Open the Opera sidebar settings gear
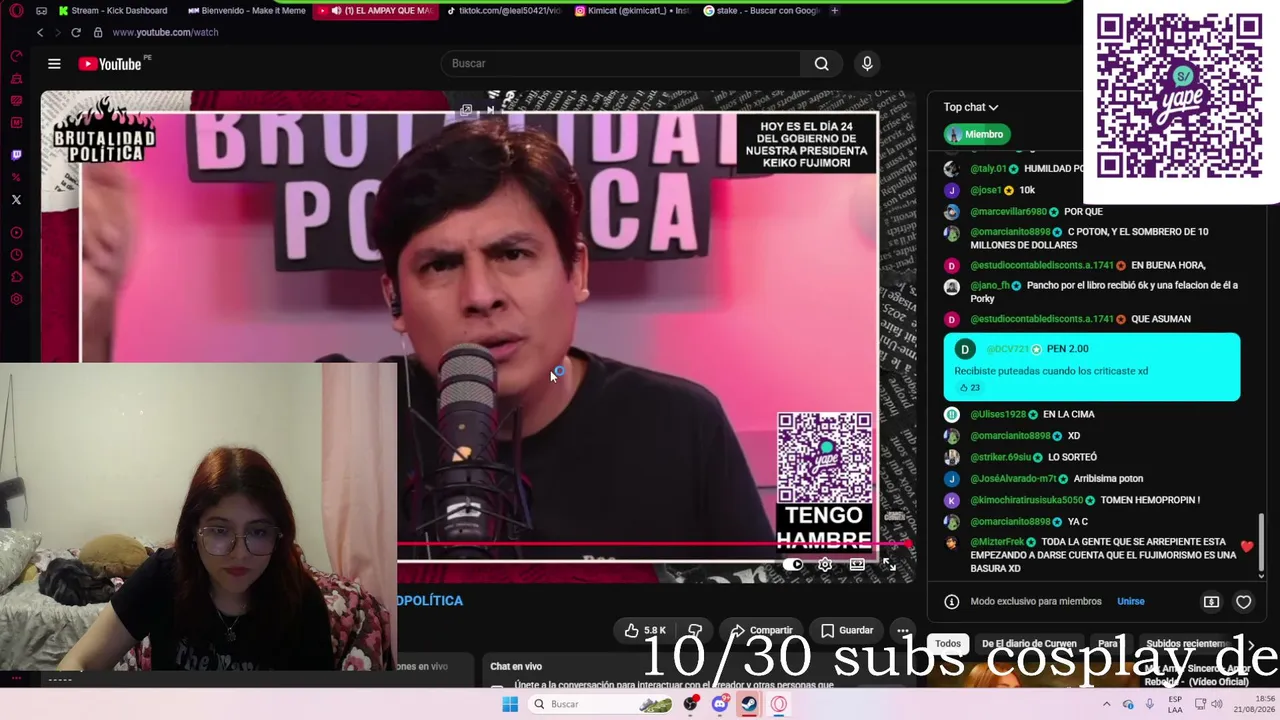 16,299
